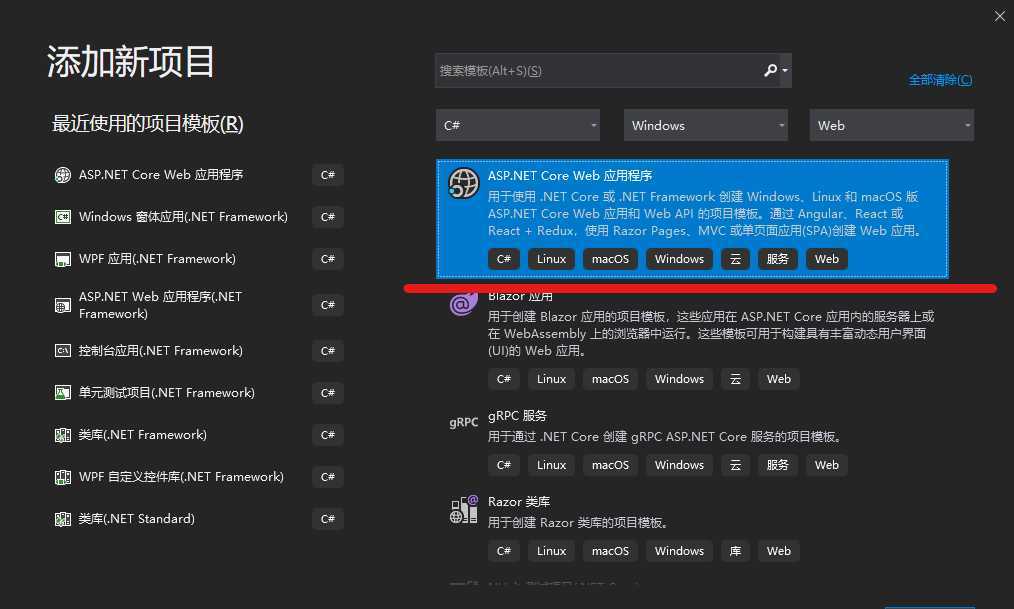Click the WPF 应用(.NET Framework) icon
1014x609 pixels.
pyautogui.click(x=63, y=259)
